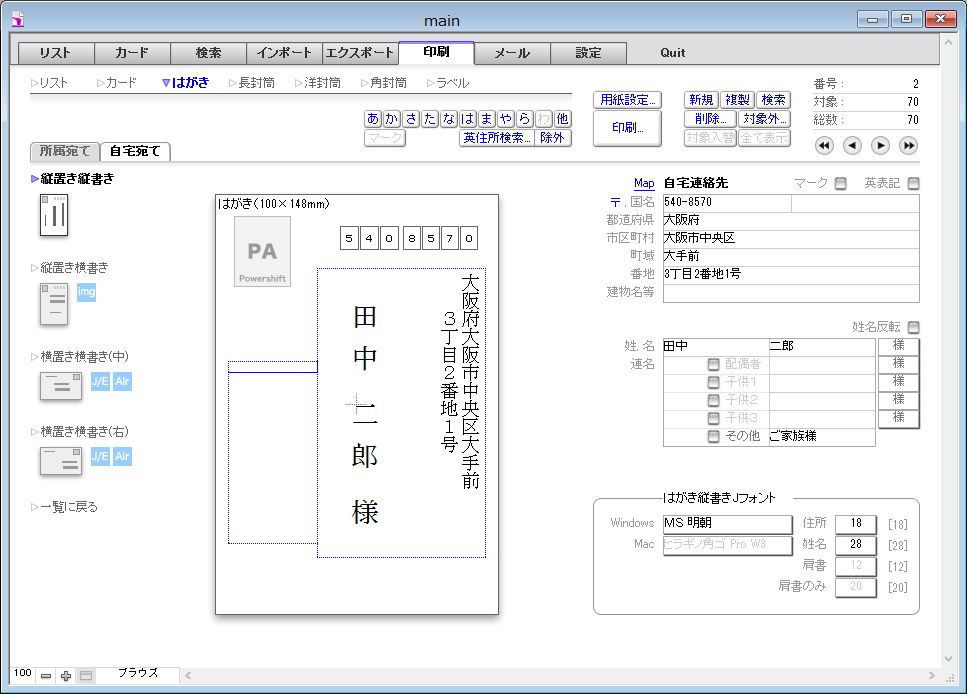Jump to the first record button
Image resolution: width=967 pixels, height=694 pixels.
click(824, 146)
